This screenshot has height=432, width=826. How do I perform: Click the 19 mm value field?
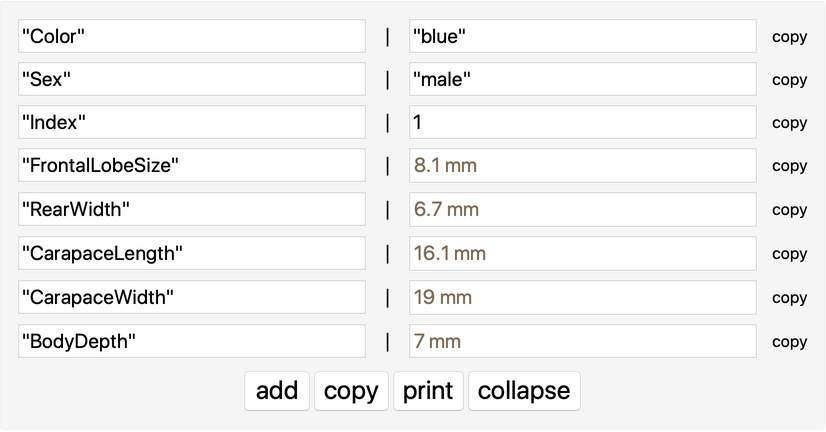[x=583, y=298]
